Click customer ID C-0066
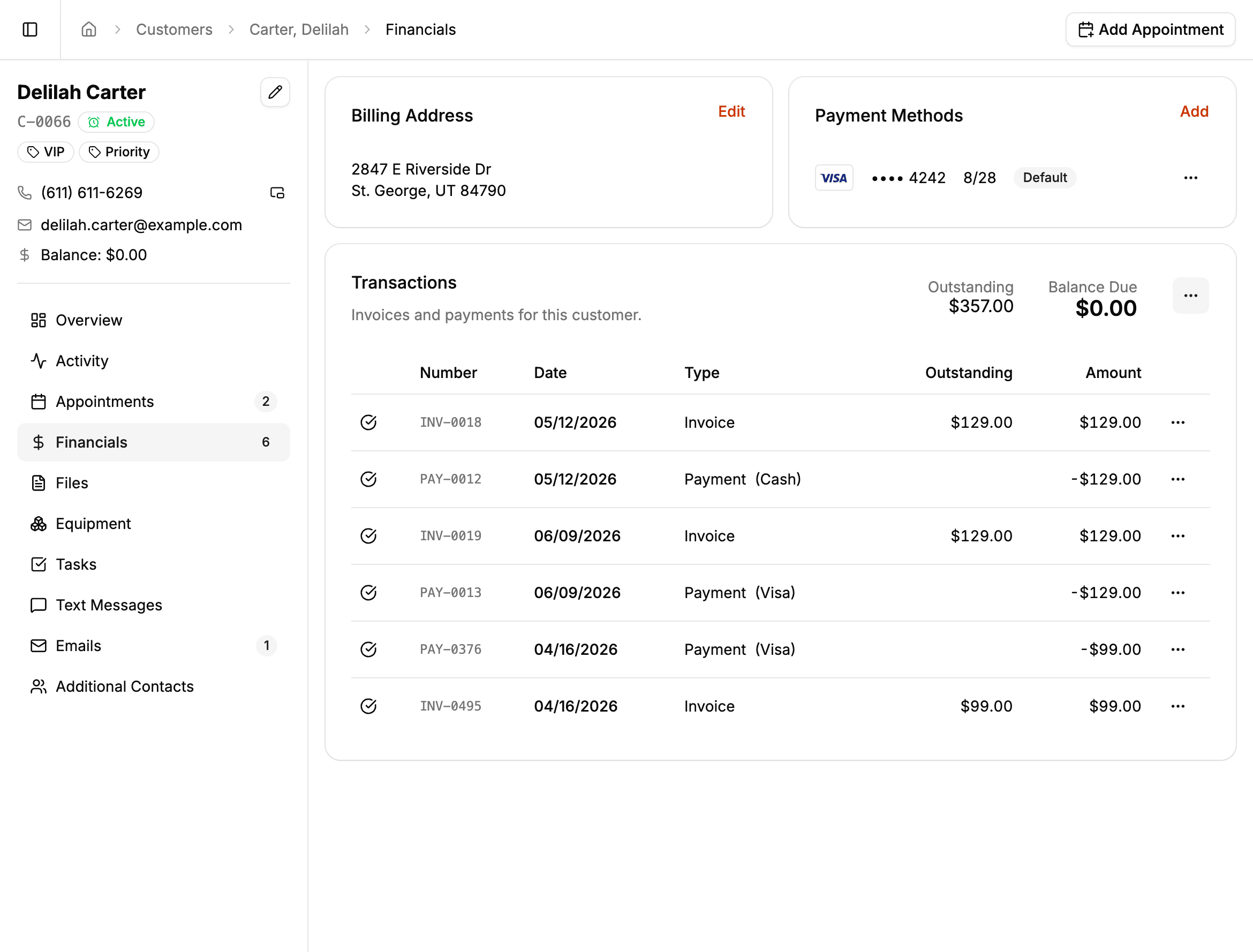Image resolution: width=1253 pixels, height=952 pixels. point(44,122)
